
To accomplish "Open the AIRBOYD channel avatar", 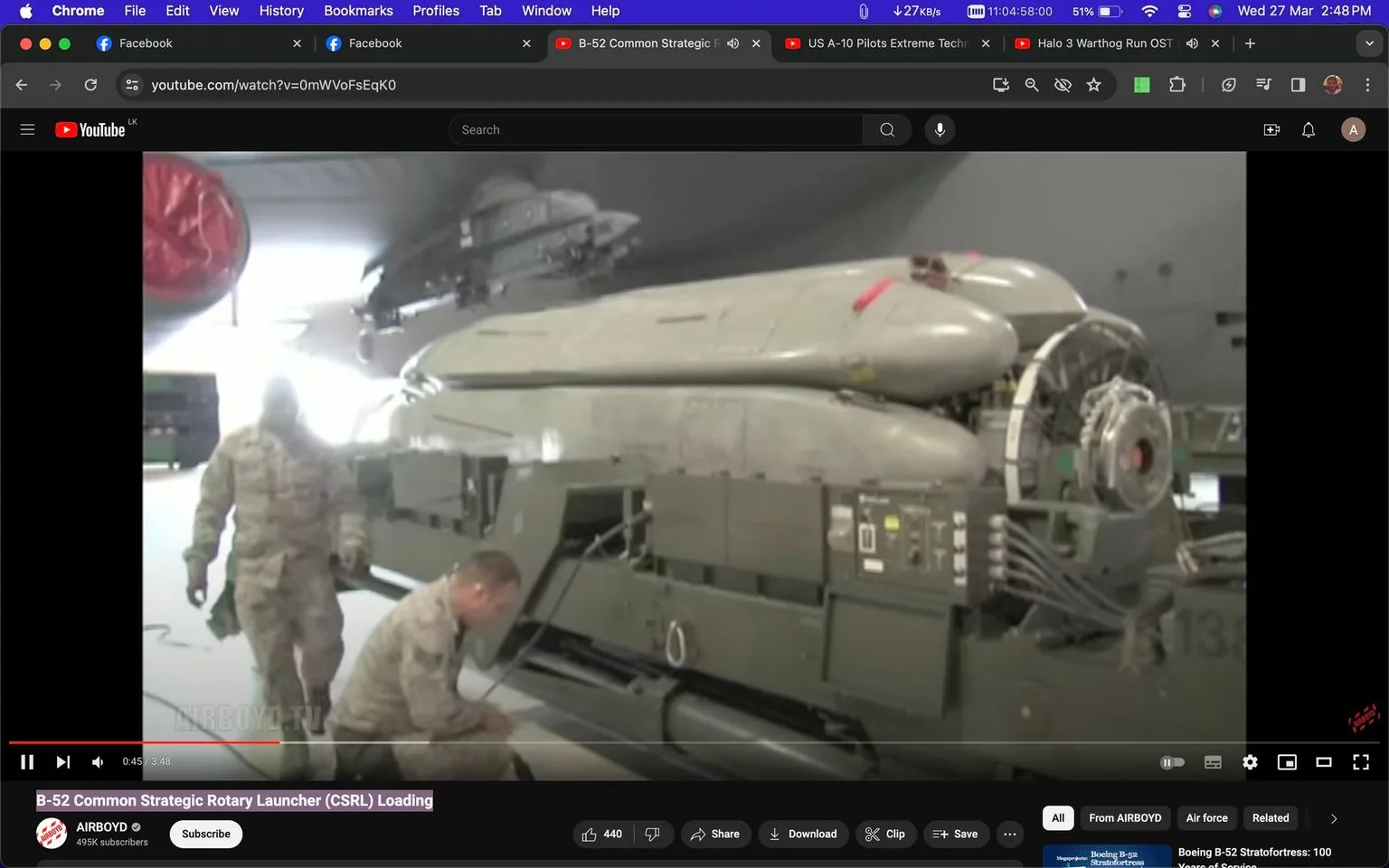I will [52, 833].
